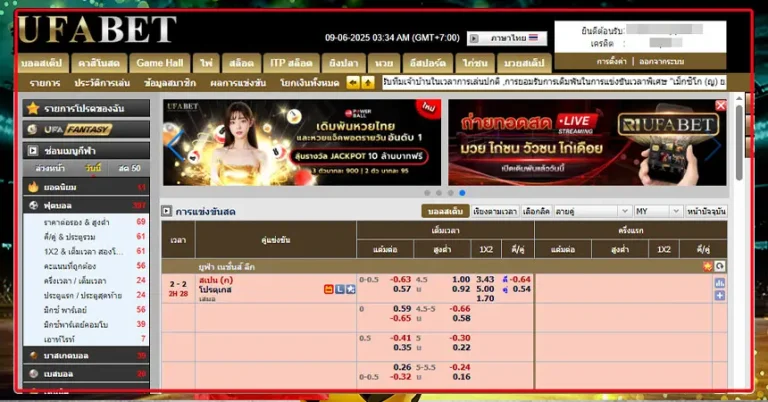The height and width of the screenshot is (402, 768).
Task: Click the yellow up arrow icon in the sub-menu
Action: [368, 82]
